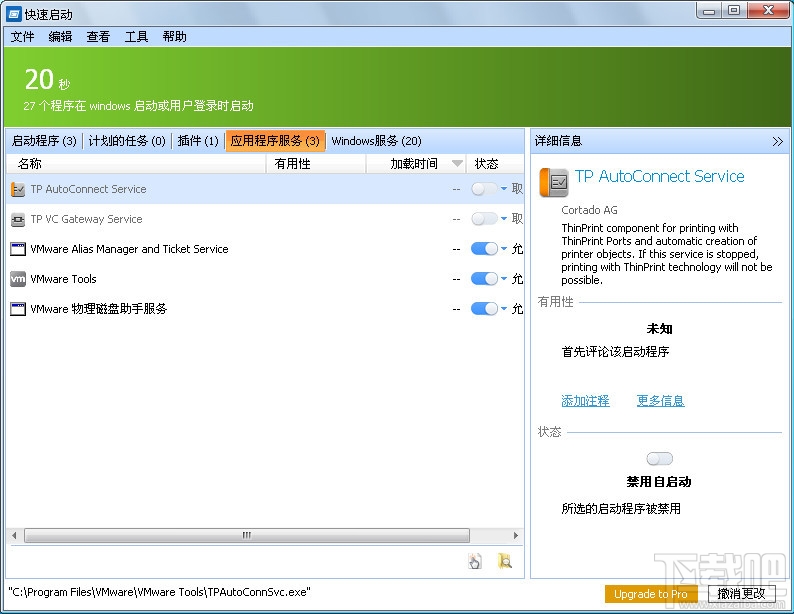The image size is (794, 614).
Task: Click the hand pointer icon below the list
Action: point(475,561)
